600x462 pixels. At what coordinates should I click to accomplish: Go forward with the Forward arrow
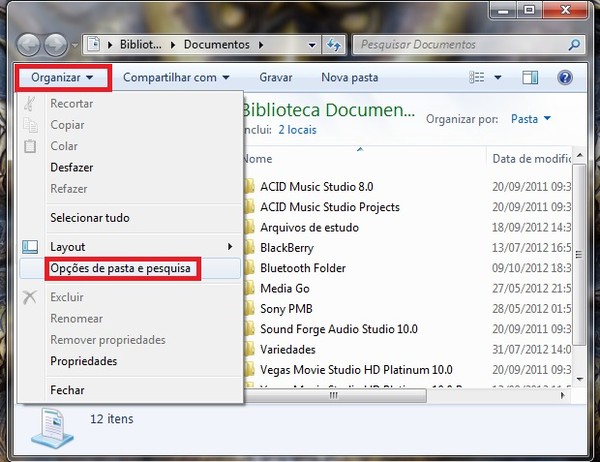point(55,45)
